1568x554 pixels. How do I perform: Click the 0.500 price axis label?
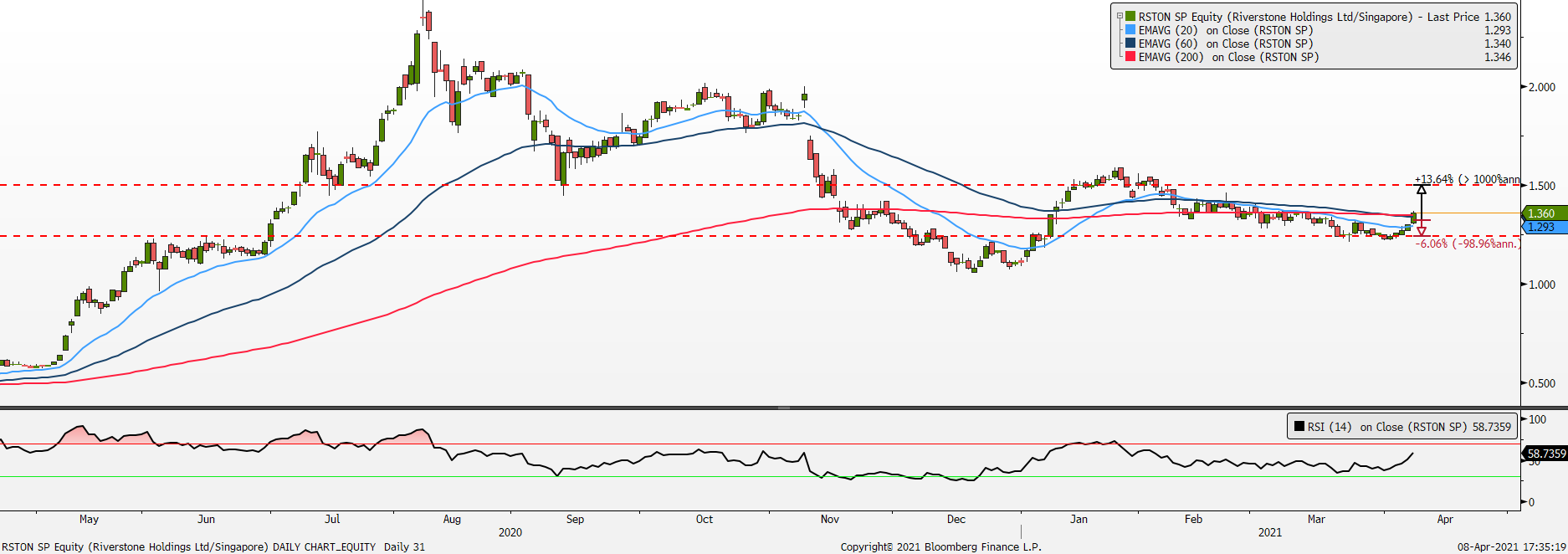click(x=1542, y=383)
